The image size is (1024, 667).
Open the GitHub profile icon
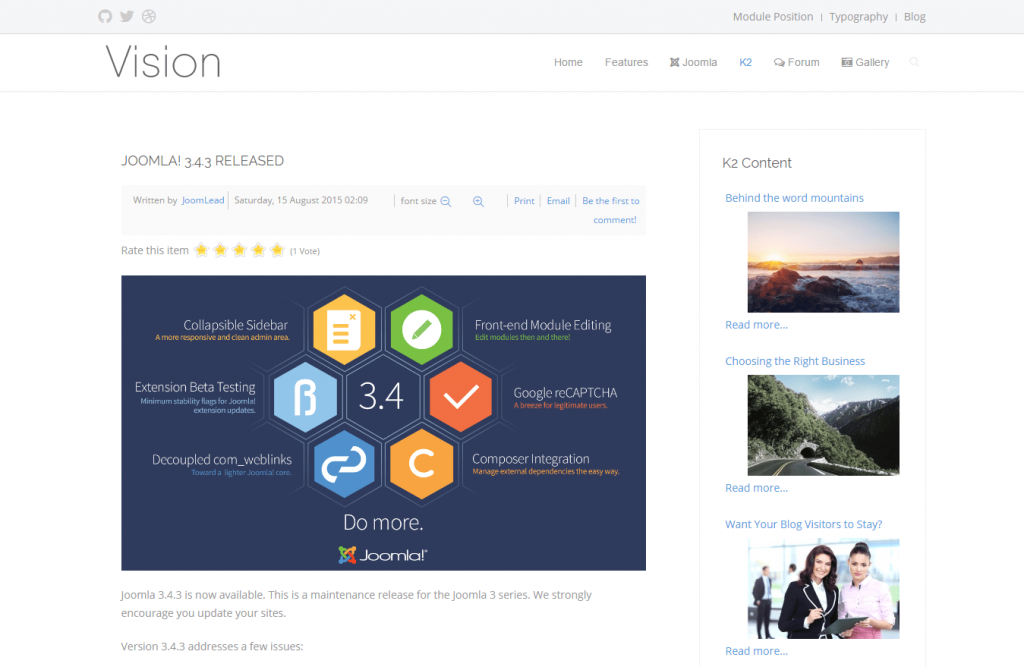[x=104, y=16]
